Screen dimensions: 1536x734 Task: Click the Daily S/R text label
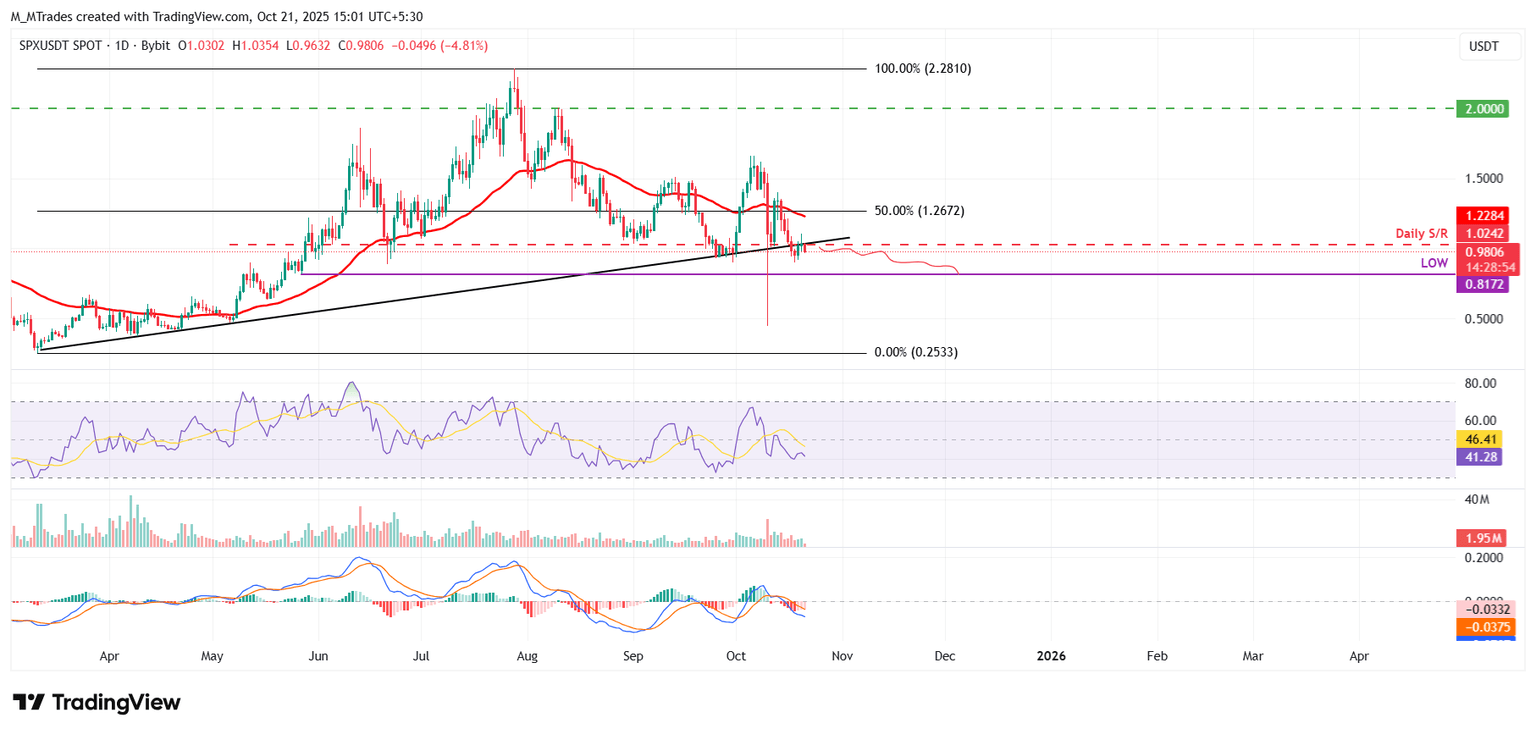(x=1423, y=233)
